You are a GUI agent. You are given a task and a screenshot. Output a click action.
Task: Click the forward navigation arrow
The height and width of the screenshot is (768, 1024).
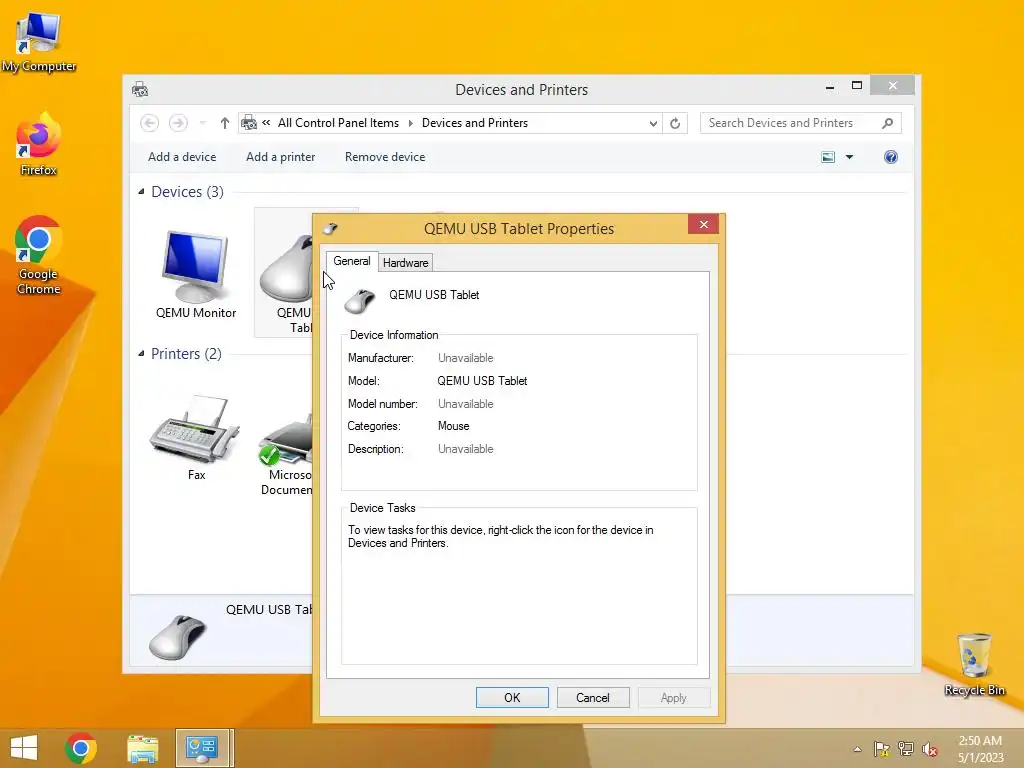coord(178,123)
